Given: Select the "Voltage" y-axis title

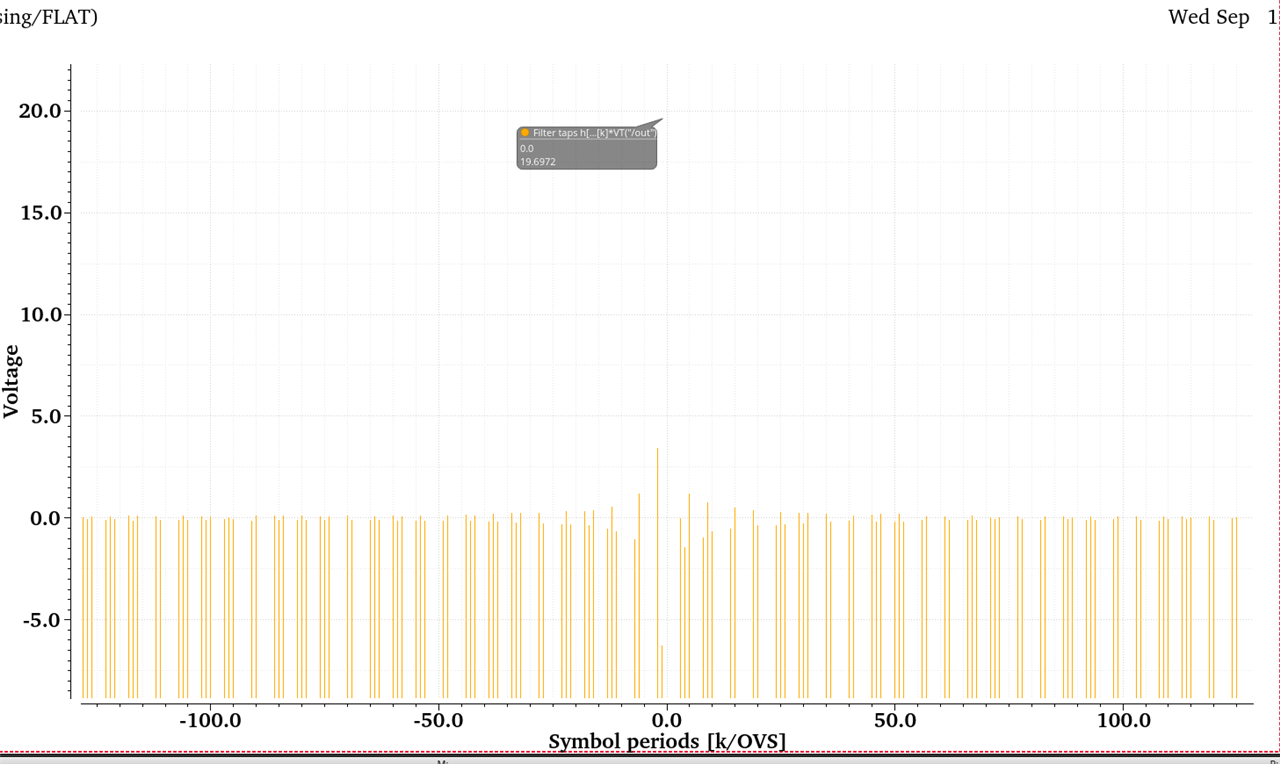Looking at the screenshot, I should (x=12, y=381).
